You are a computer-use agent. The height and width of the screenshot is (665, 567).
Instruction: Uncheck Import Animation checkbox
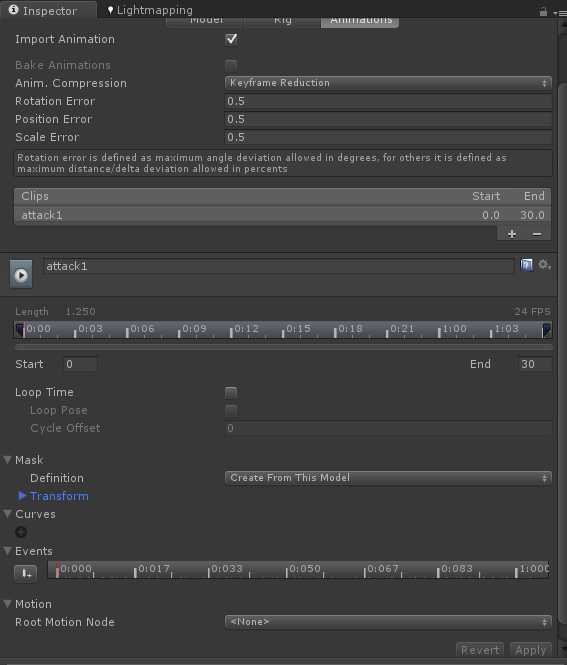tap(231, 39)
